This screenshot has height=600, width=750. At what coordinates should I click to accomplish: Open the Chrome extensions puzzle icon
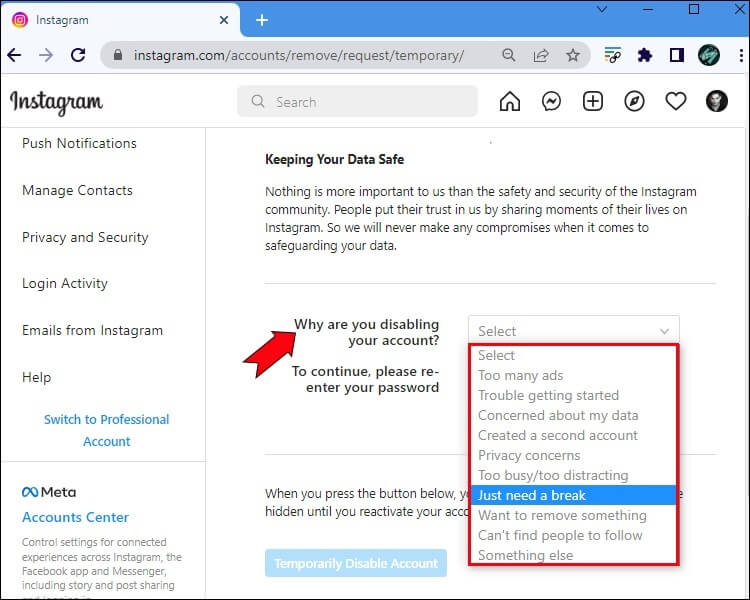645,56
